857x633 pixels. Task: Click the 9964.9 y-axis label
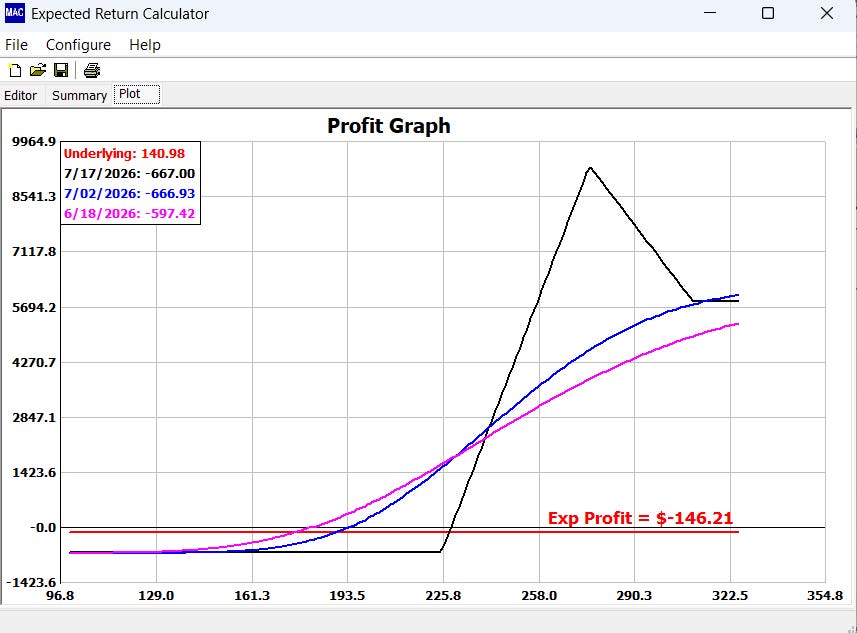[x=34, y=142]
